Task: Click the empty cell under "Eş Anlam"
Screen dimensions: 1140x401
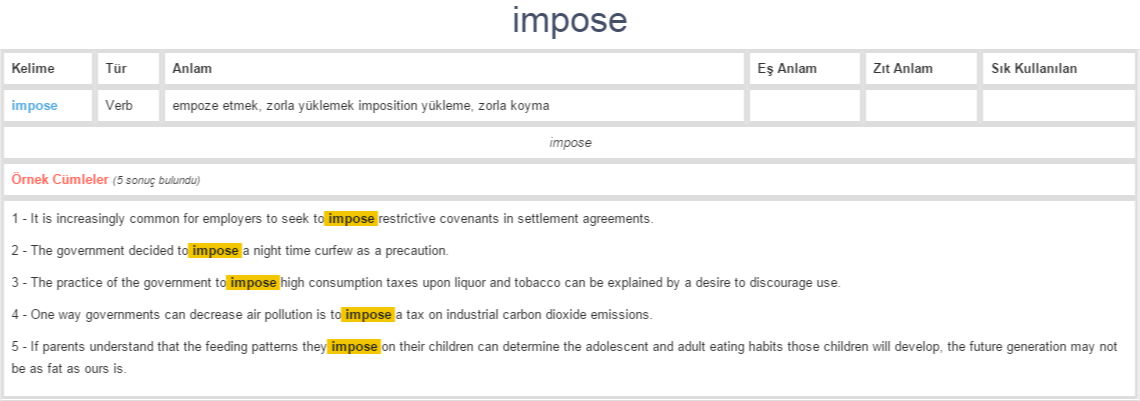Action: 804,105
